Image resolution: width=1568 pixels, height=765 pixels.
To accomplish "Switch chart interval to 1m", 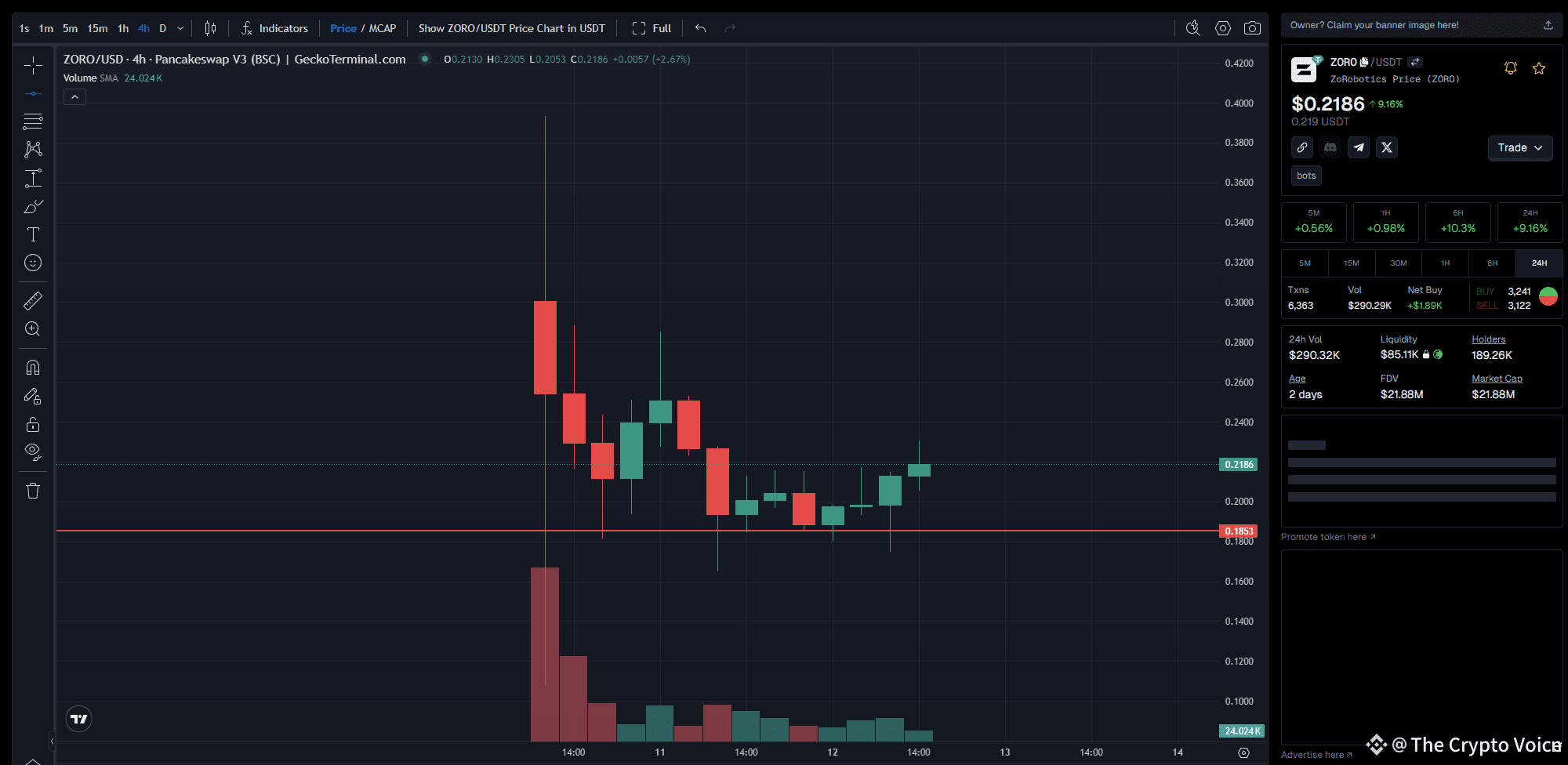I will 46,28.
